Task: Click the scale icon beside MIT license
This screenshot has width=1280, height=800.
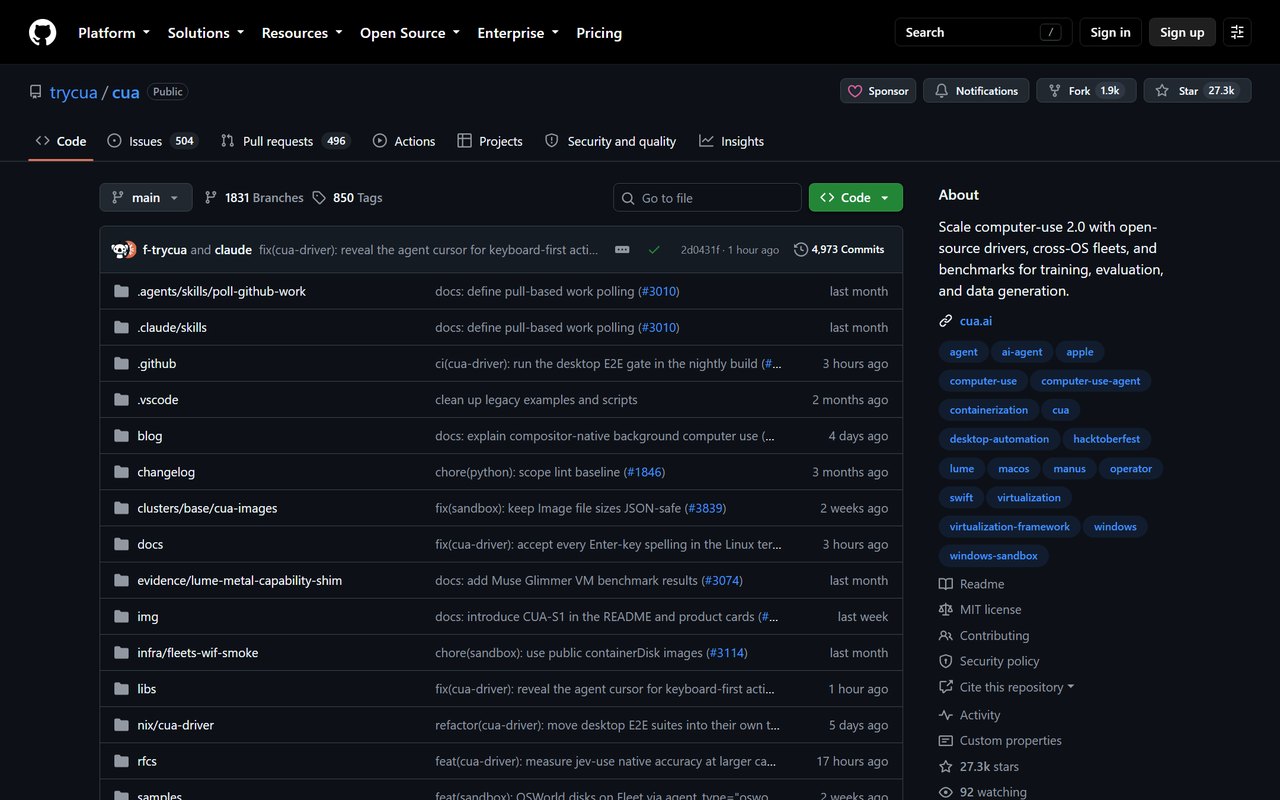Action: tap(946, 610)
